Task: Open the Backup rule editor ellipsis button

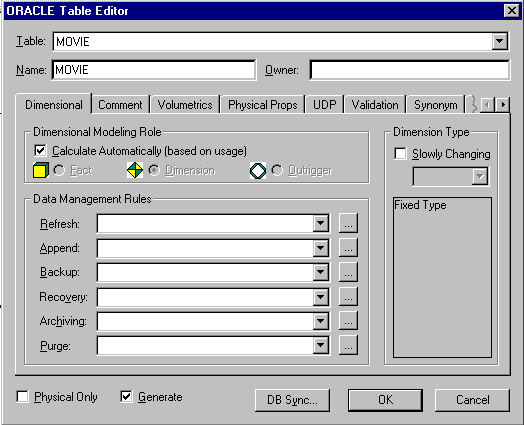Action: pyautogui.click(x=348, y=272)
